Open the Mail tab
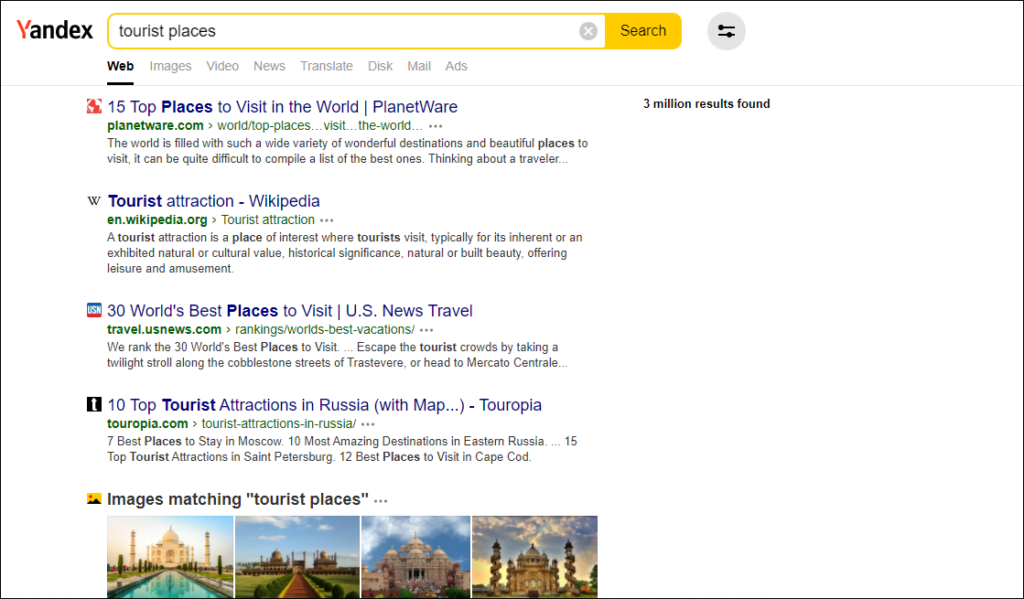 tap(419, 66)
